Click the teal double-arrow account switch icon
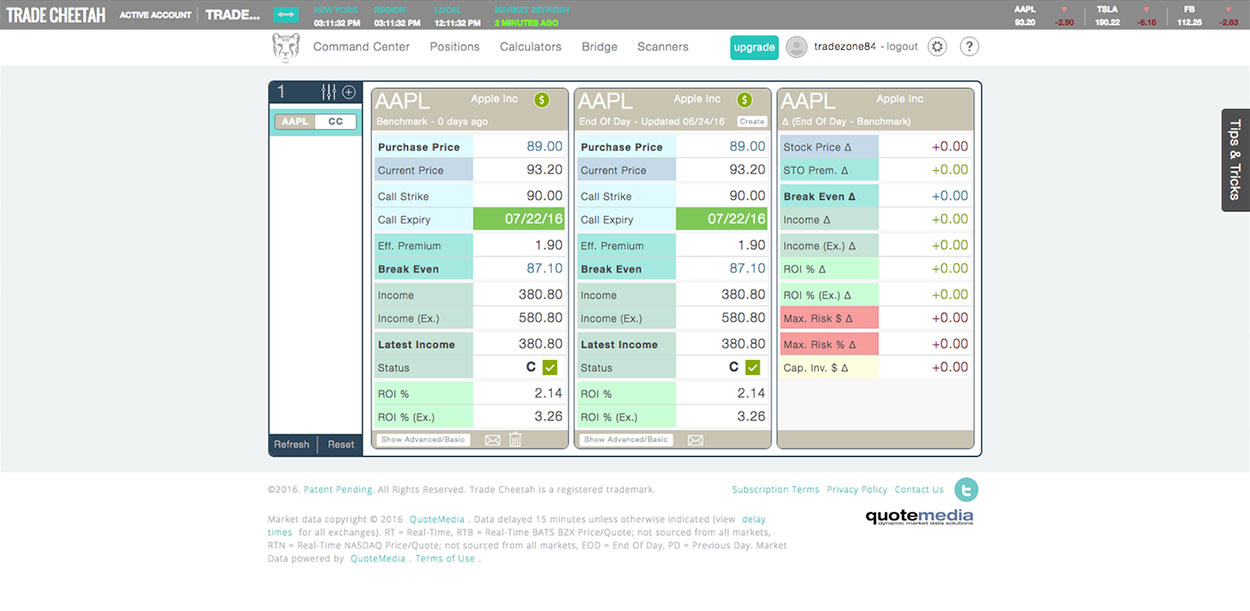1250x611 pixels. pos(287,15)
